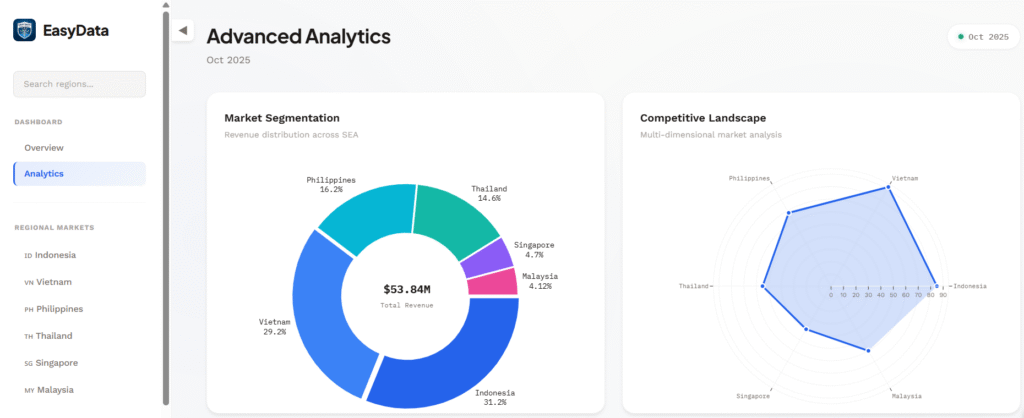The image size is (1024, 418).
Task: Click the Philippines radar axis label
Action: point(750,178)
